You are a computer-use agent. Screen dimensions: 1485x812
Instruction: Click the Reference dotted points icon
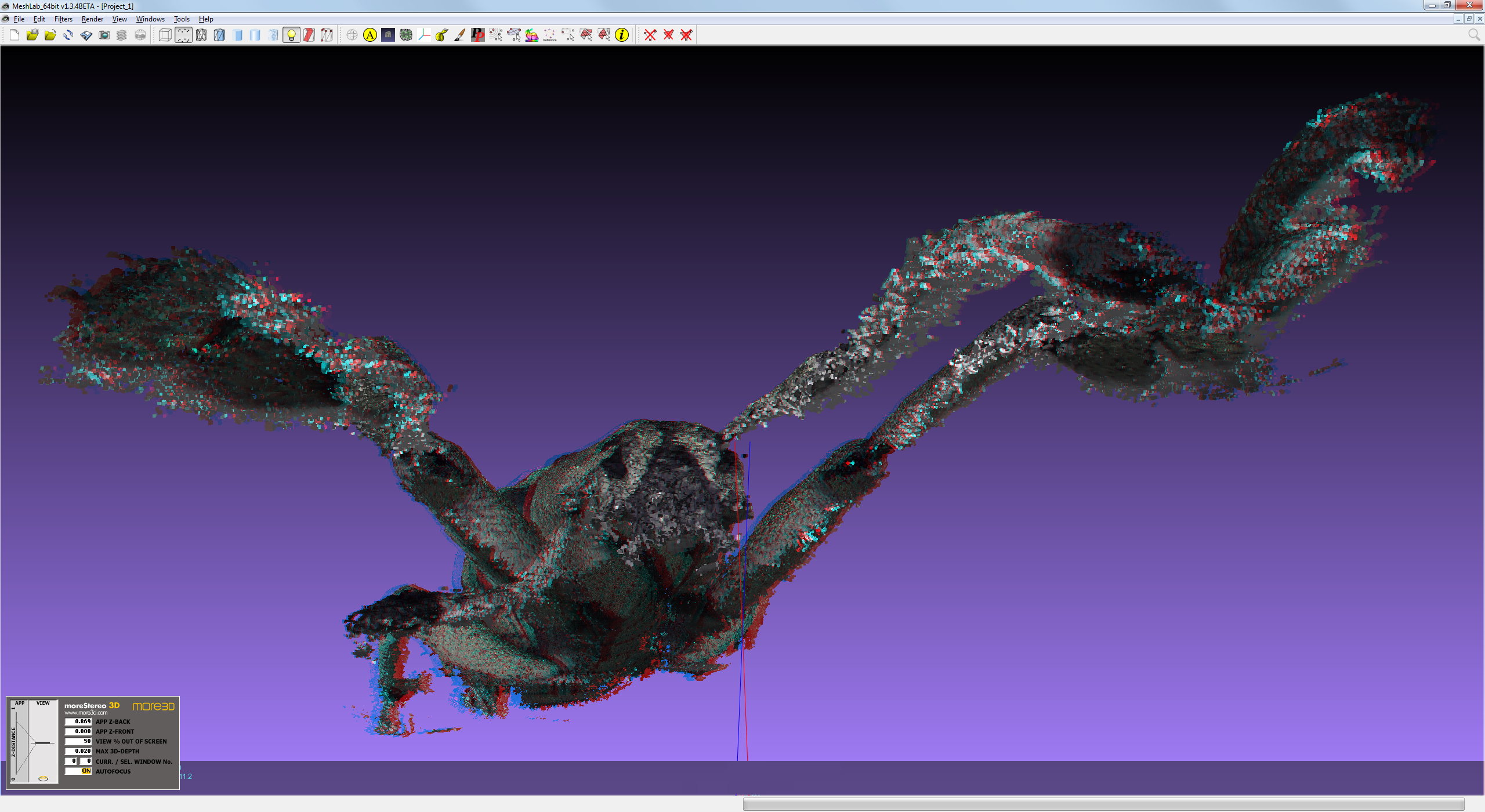[550, 35]
